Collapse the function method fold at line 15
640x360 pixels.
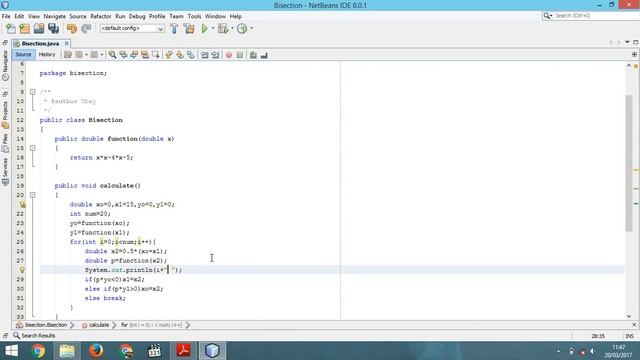coord(33,148)
